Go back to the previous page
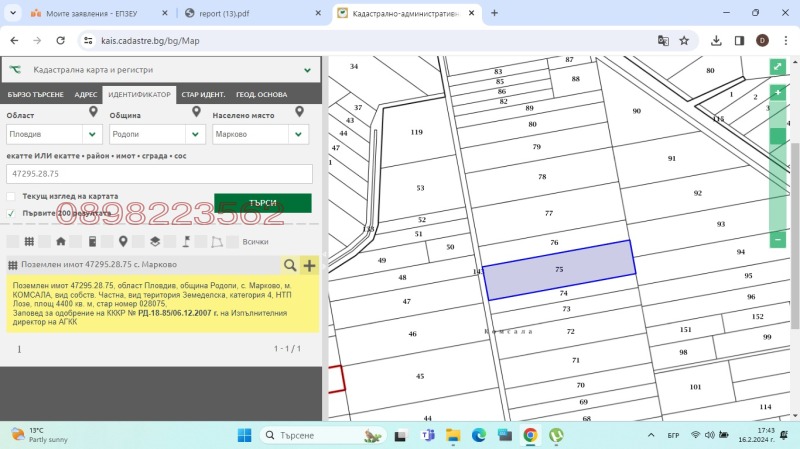Screen dimensions: 800x449 (x=14, y=41)
